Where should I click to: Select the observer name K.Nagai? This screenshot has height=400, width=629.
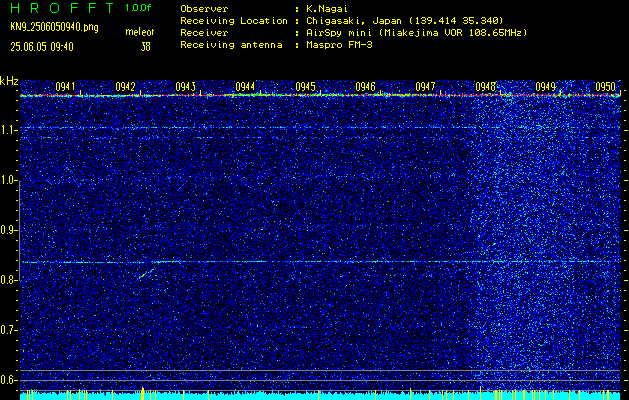(326, 9)
